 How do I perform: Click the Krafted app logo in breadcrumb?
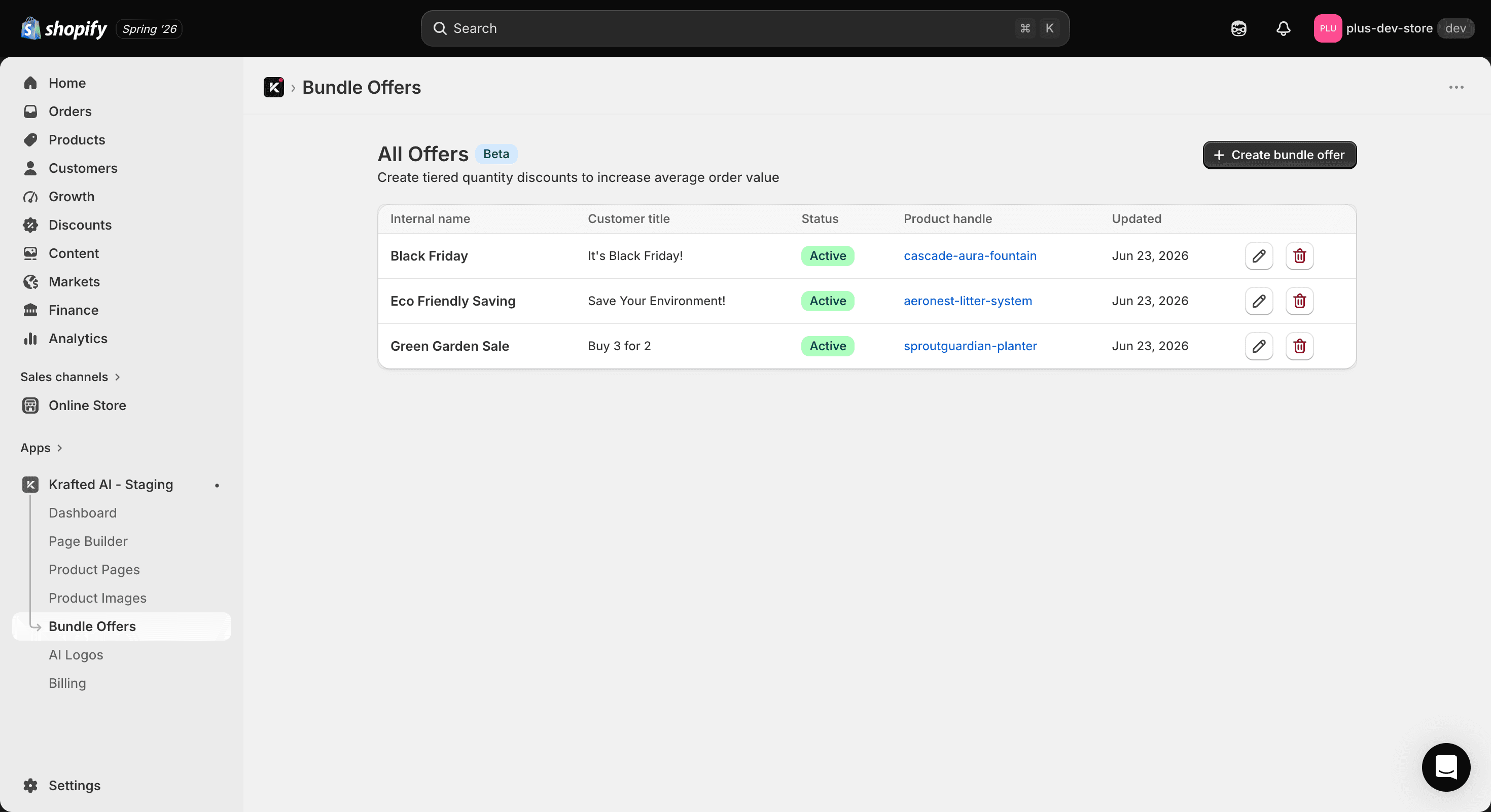click(274, 87)
